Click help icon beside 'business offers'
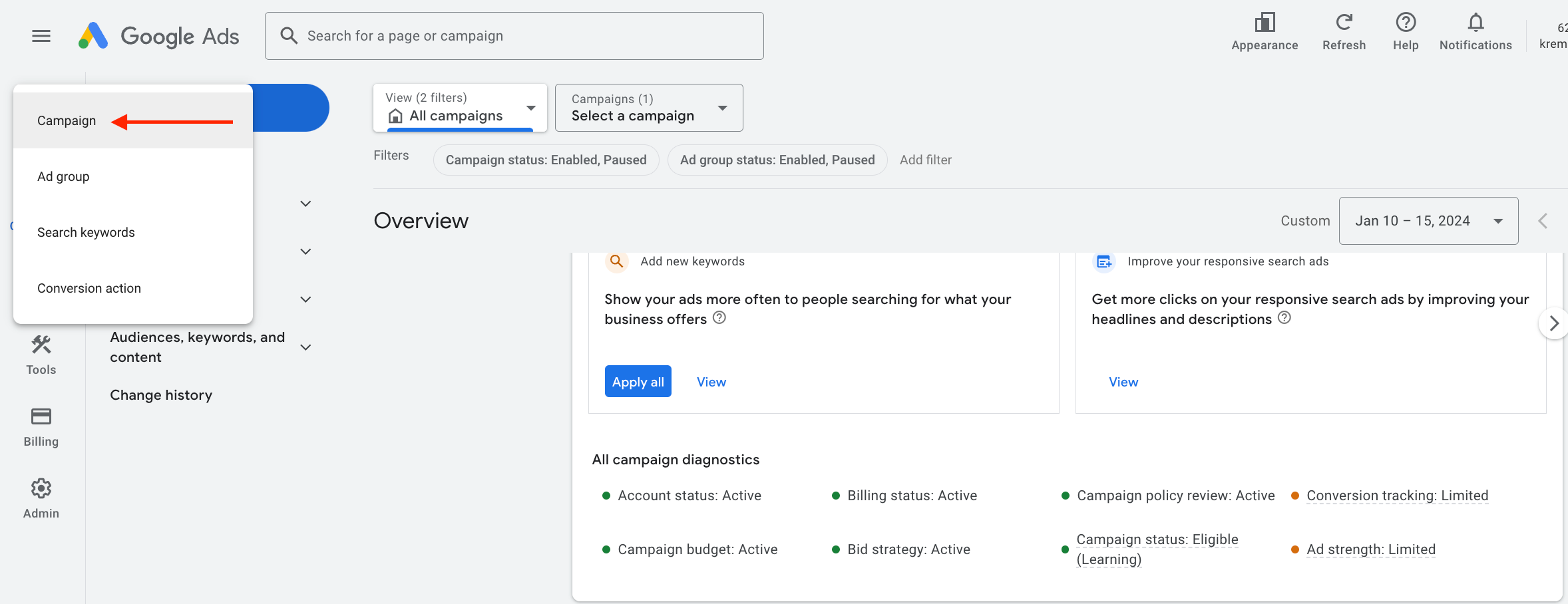 pyautogui.click(x=719, y=318)
